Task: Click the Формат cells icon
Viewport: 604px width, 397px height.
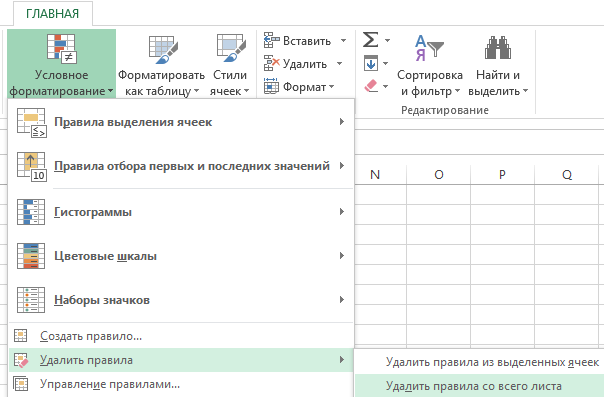Action: 271,86
